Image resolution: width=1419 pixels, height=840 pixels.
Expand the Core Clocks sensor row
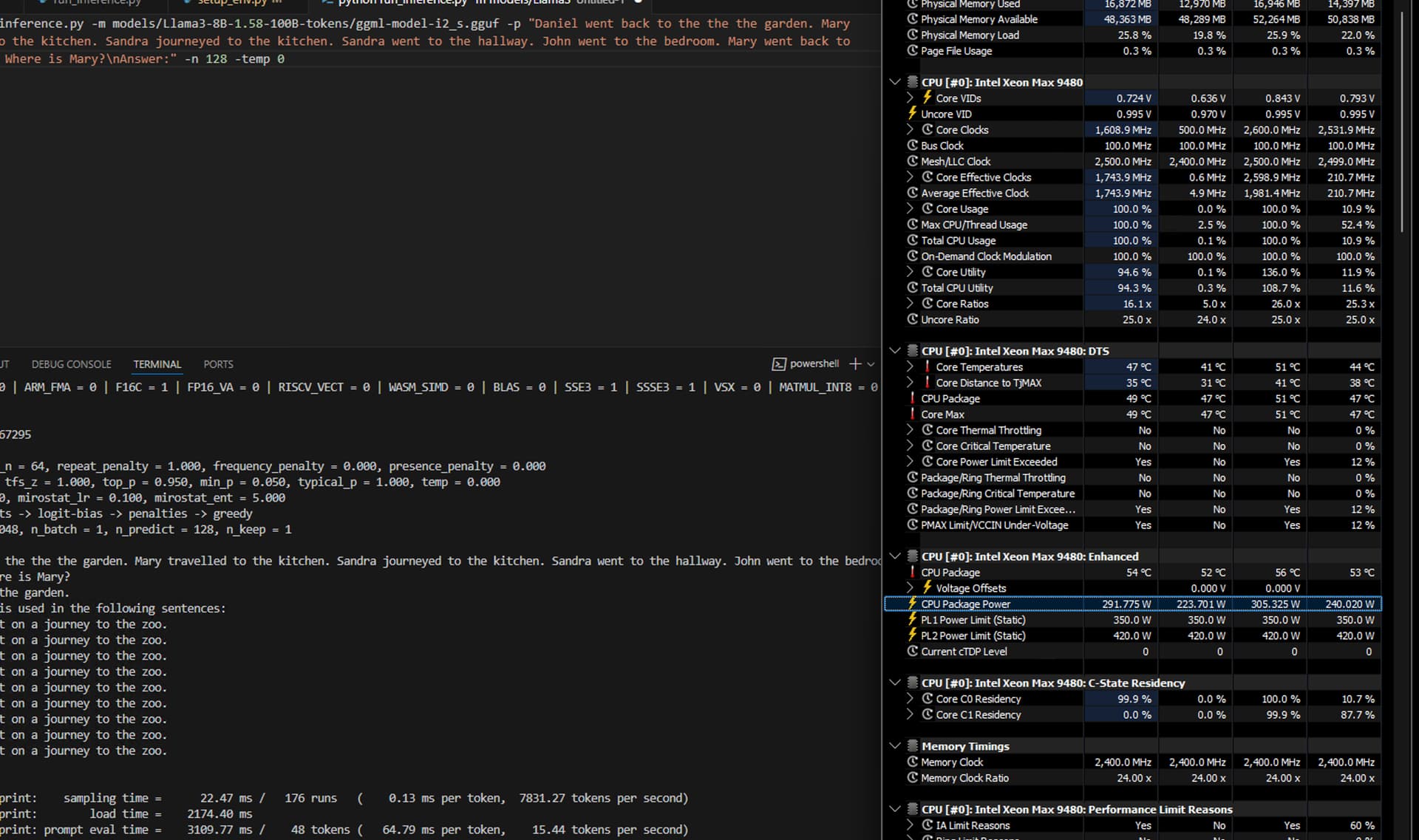click(x=910, y=129)
